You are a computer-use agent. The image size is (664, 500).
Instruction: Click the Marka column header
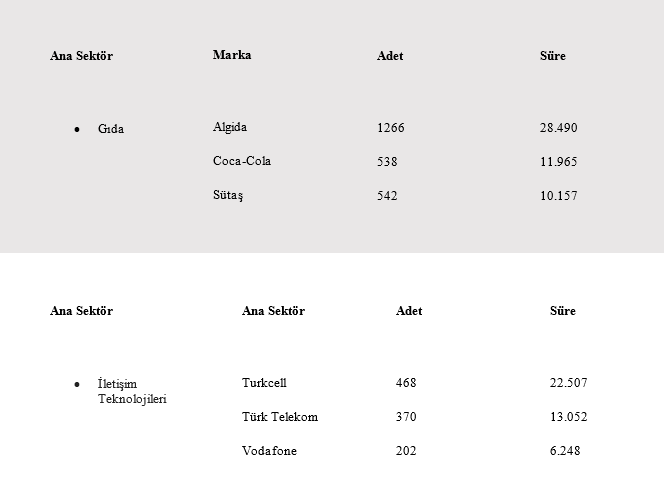(x=232, y=55)
